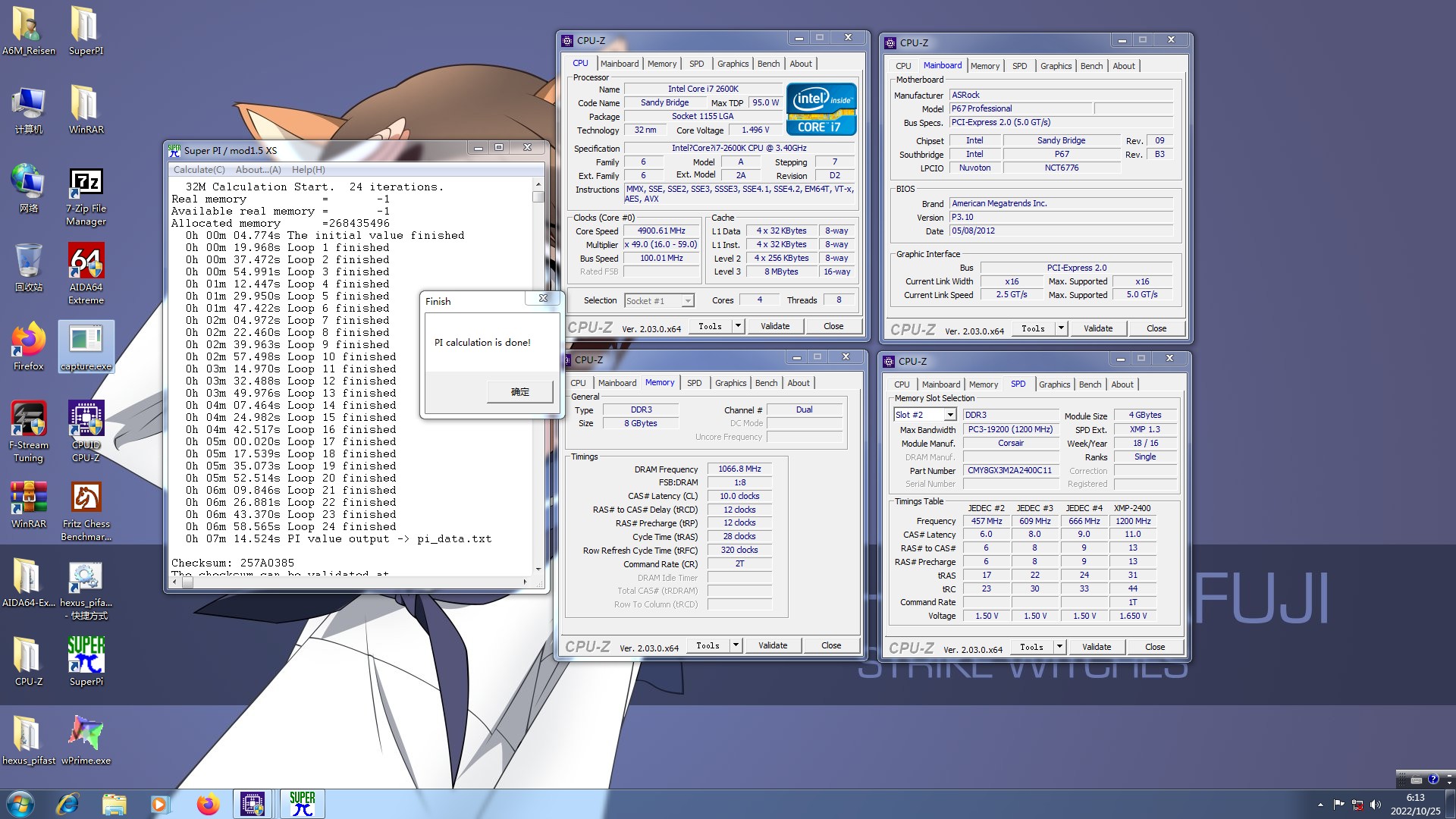The width and height of the screenshot is (1456, 819).
Task: Click the P67 Professional model field
Action: point(1020,108)
